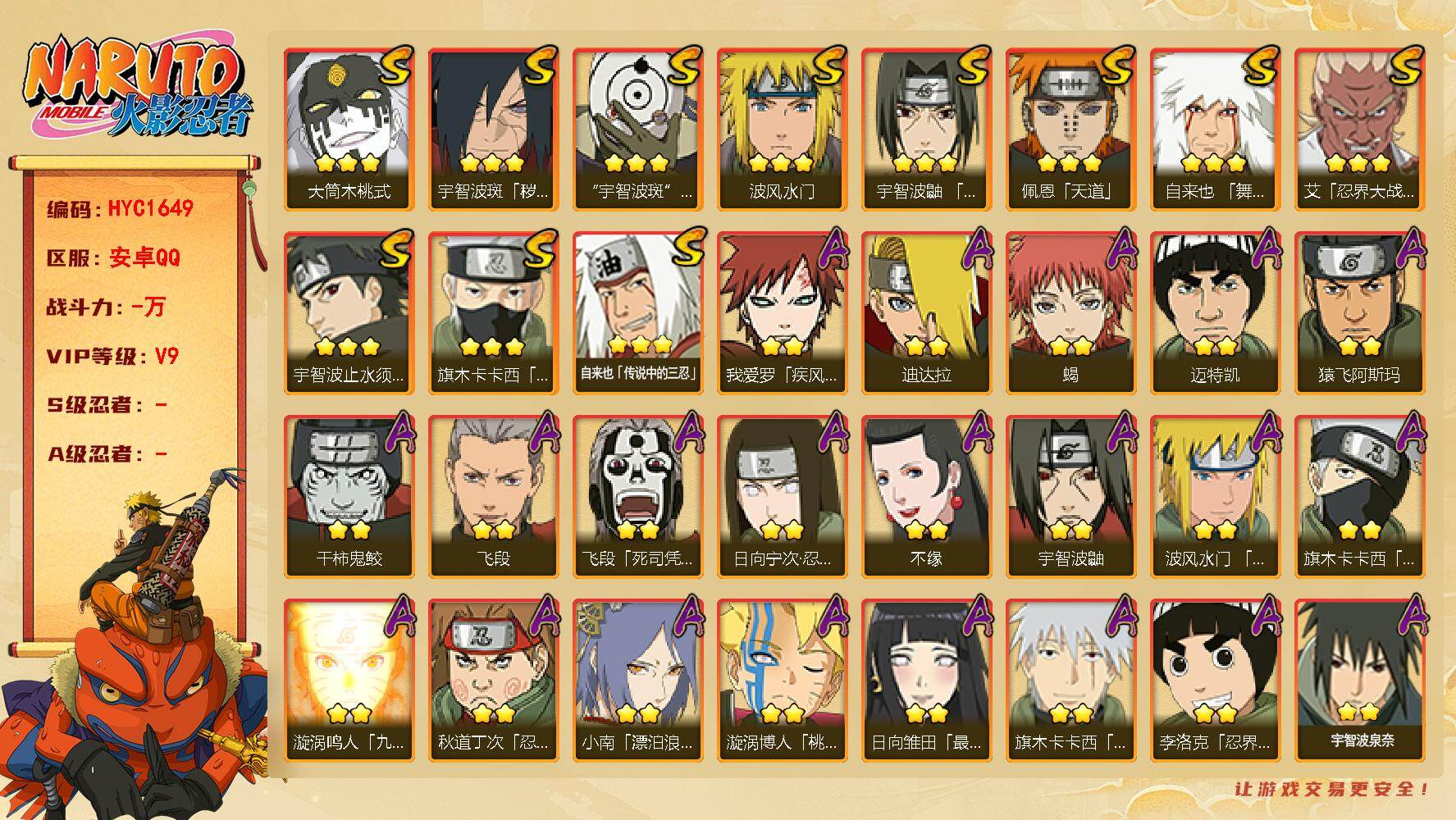Click the Naruto Mobile 火影忍者 logo
1456x820 pixels.
coord(137,88)
